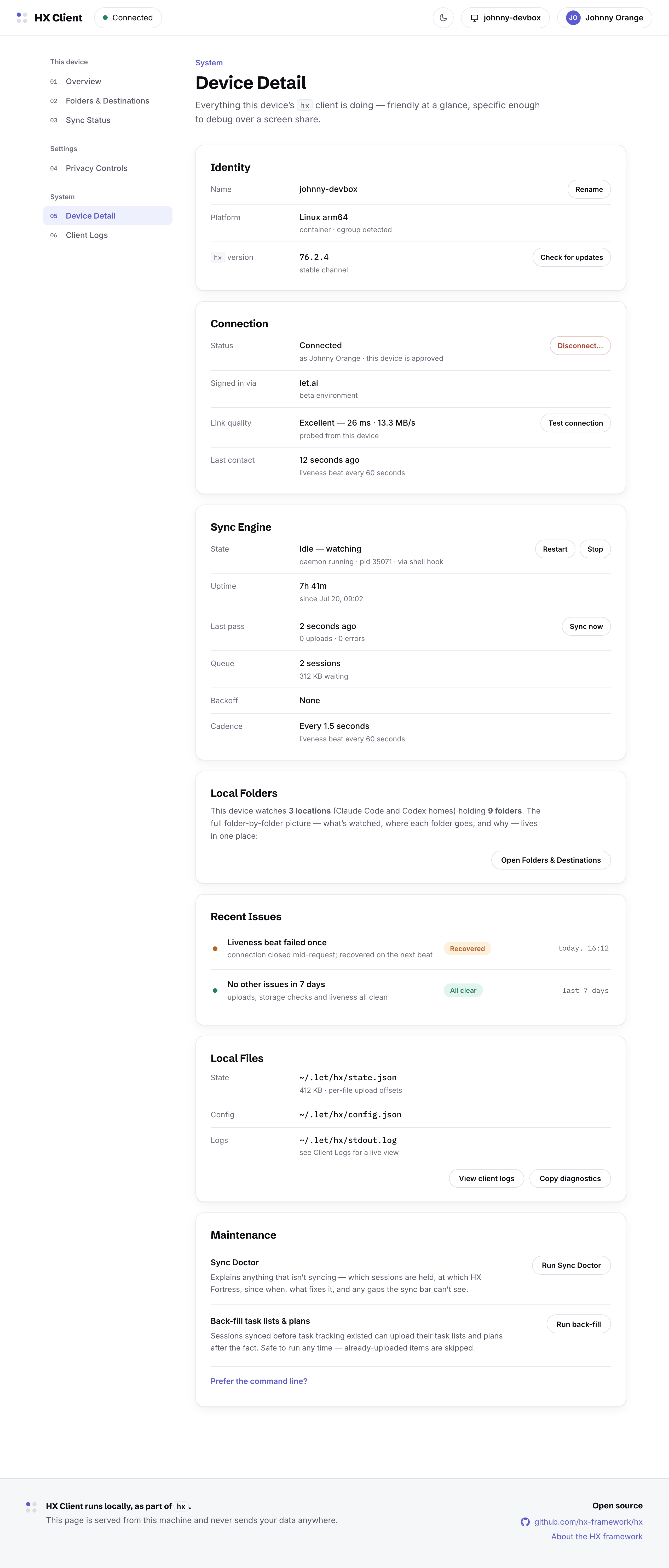This screenshot has width=669, height=1568.
Task: Click the green dot beside No other issues
Action: click(215, 990)
